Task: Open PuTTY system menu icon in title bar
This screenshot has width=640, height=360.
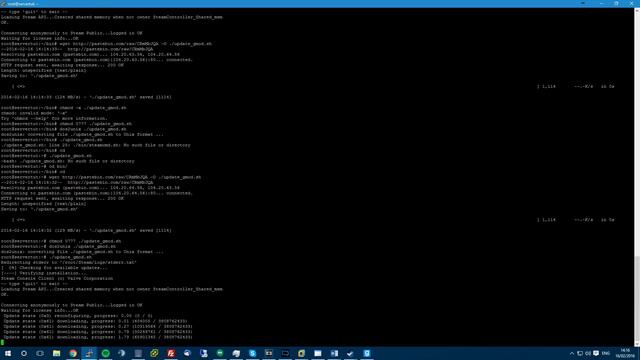Action: point(3,3)
